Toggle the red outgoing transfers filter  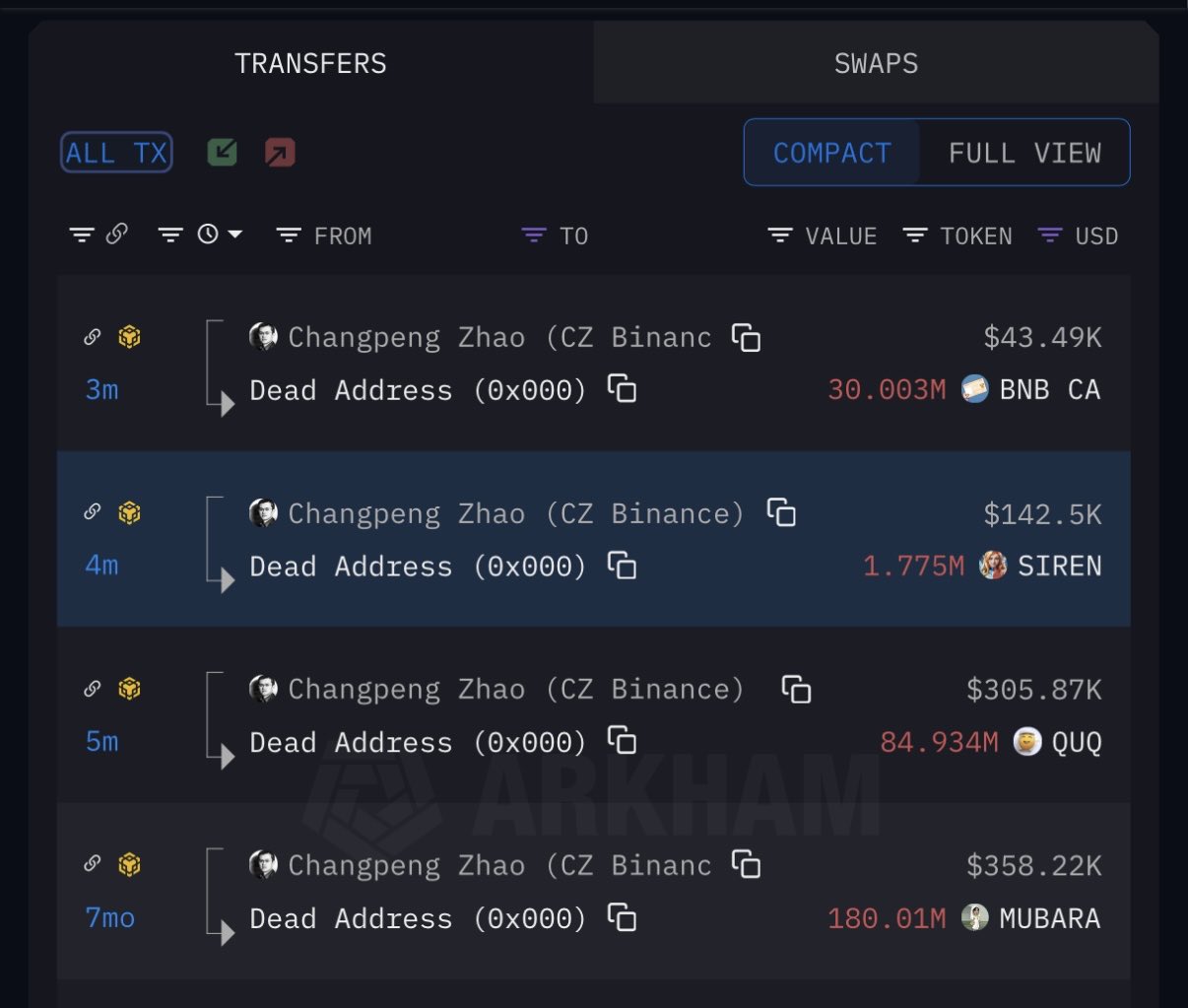pos(280,153)
